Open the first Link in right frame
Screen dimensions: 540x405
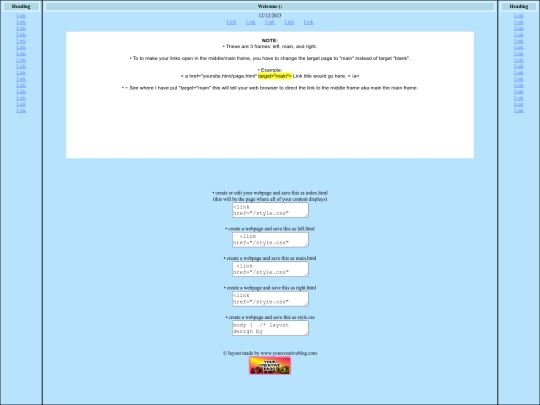coord(519,15)
